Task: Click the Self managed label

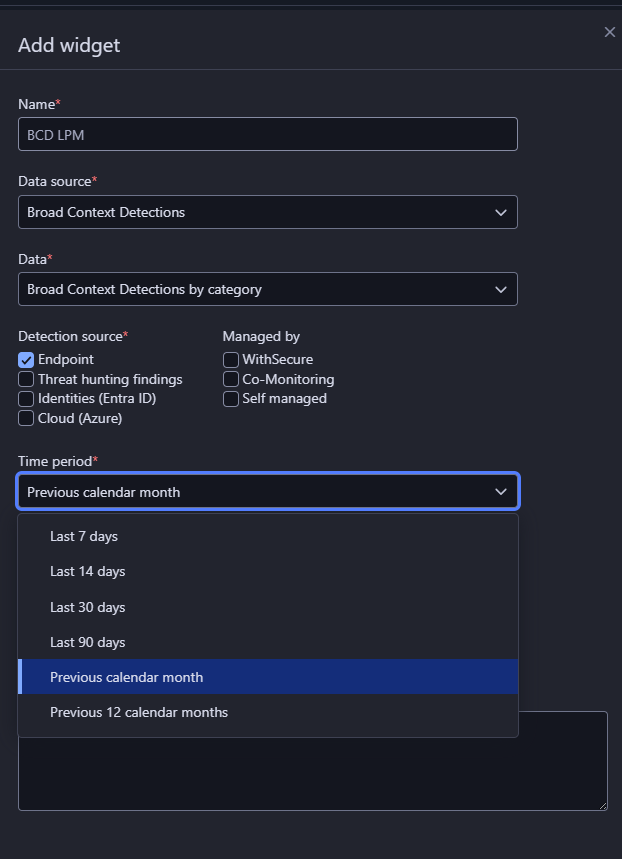Action: pos(284,398)
